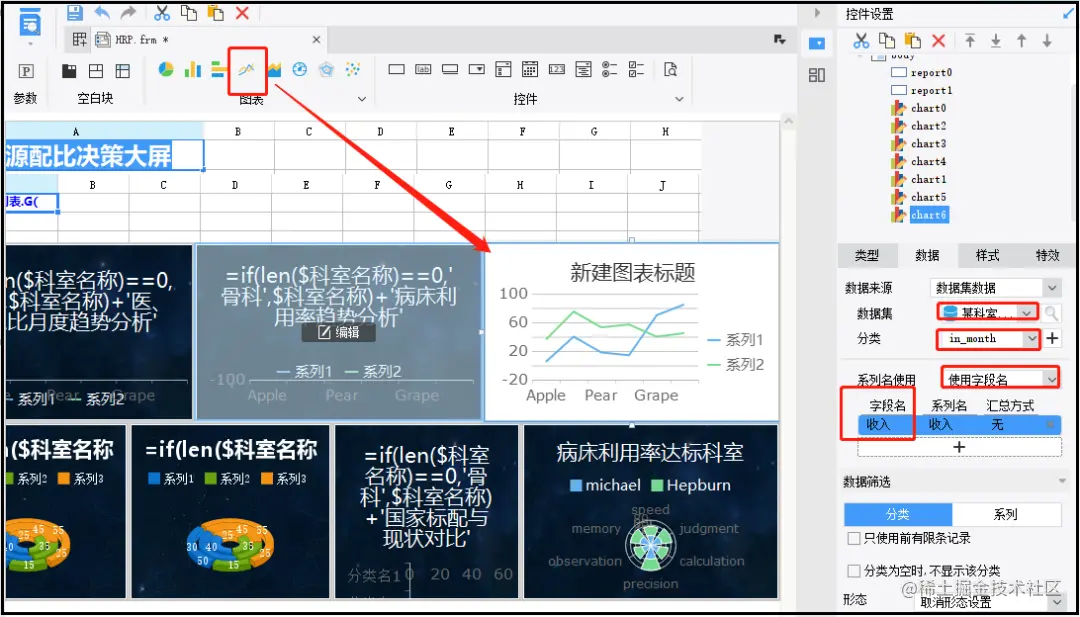Insert a horizontal bar chart
This screenshot has height=617, width=1080.
click(219, 69)
